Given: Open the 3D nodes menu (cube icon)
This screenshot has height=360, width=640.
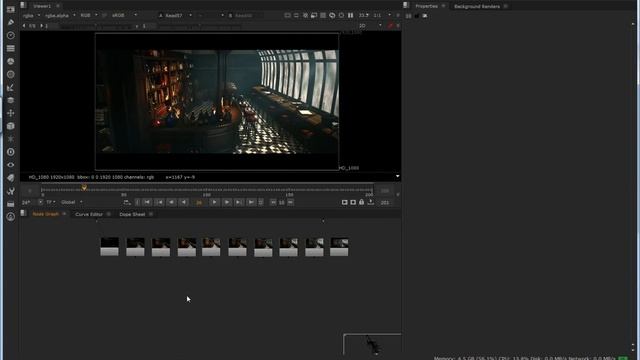Looking at the screenshot, I should coord(11,126).
